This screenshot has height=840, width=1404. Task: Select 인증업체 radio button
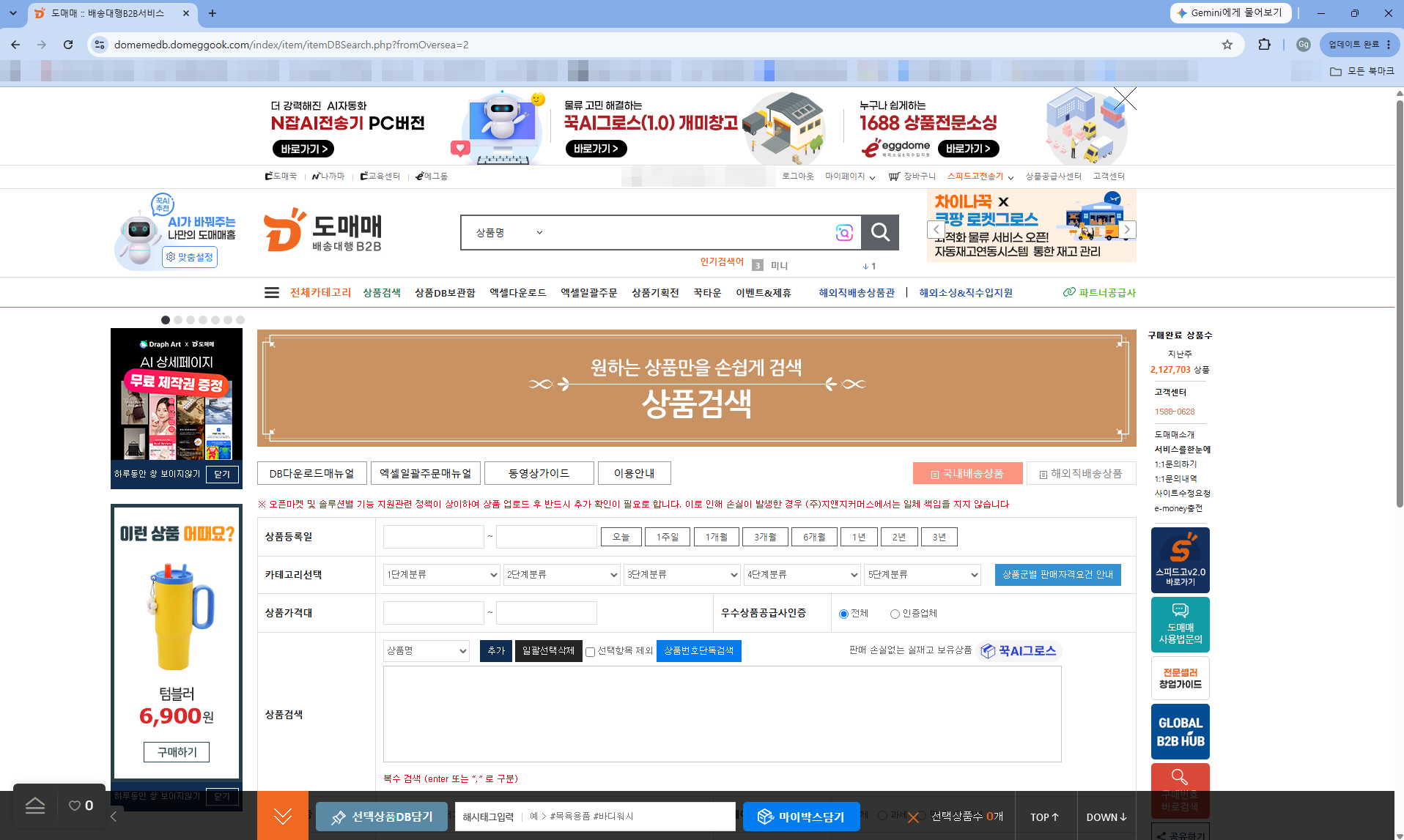(895, 614)
